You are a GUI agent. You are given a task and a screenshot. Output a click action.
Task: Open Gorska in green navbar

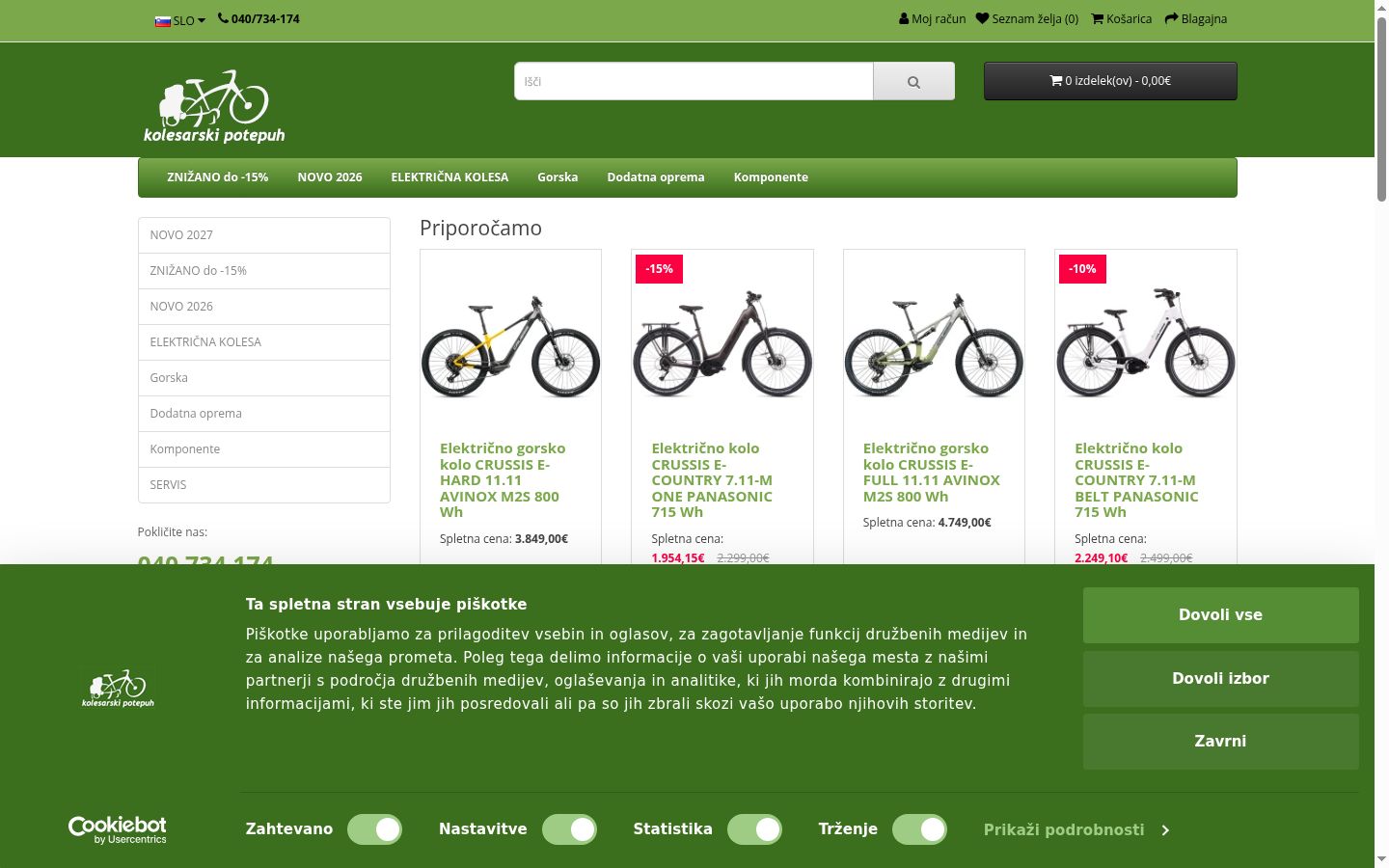[x=558, y=177]
